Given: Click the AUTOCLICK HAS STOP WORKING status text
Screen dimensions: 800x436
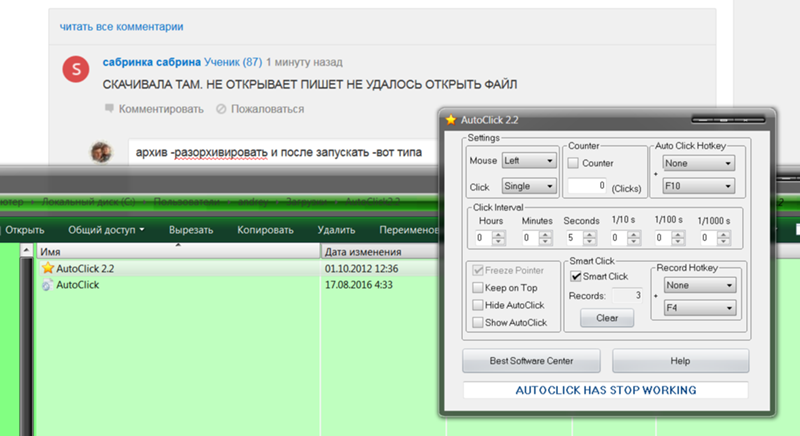Looking at the screenshot, I should (606, 390).
